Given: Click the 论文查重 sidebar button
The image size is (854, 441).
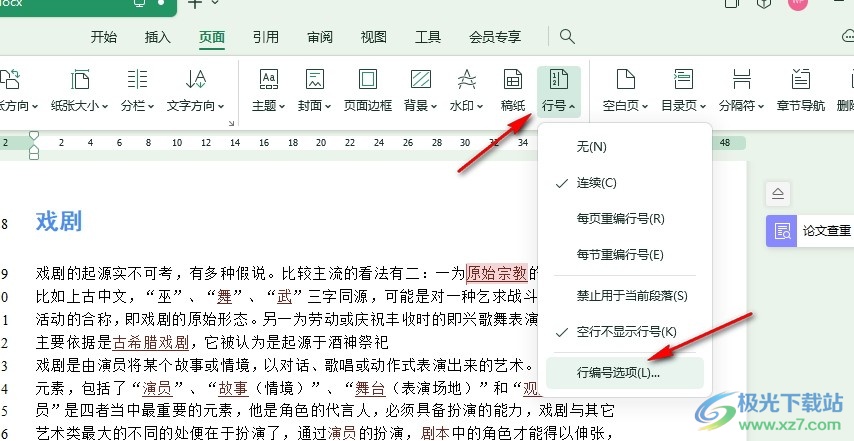Looking at the screenshot, I should [x=810, y=231].
